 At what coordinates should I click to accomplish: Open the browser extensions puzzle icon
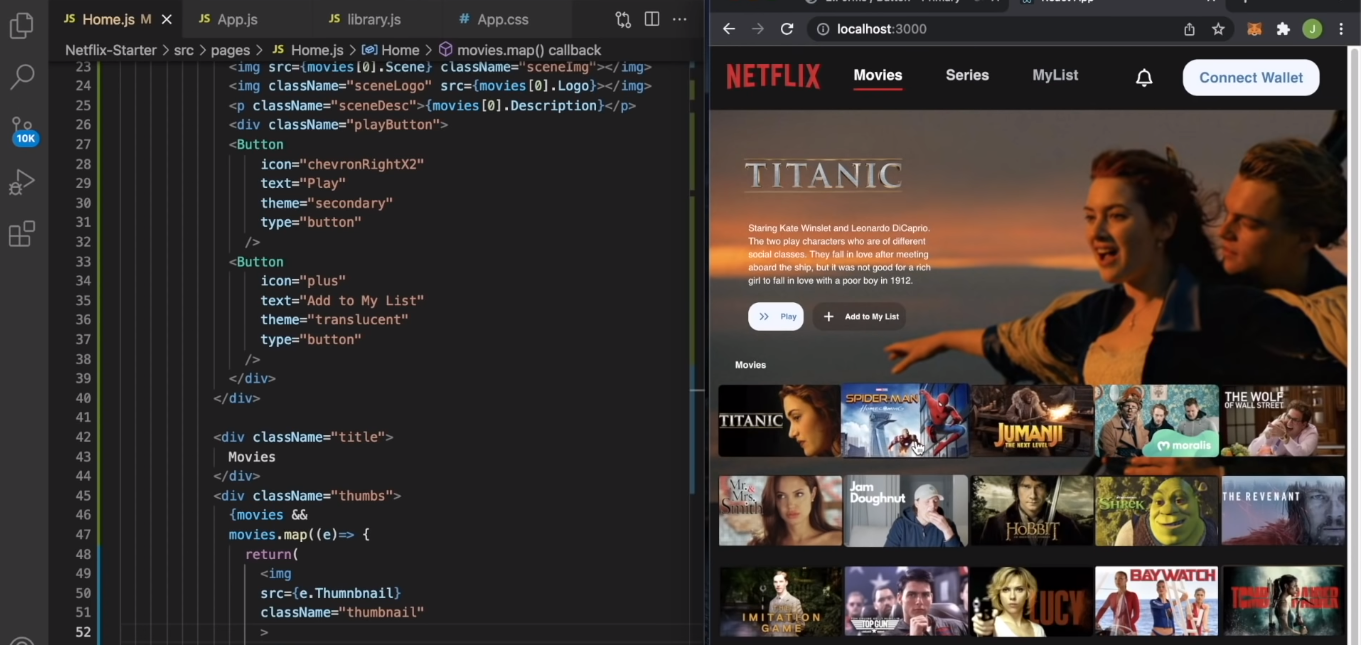1283,29
